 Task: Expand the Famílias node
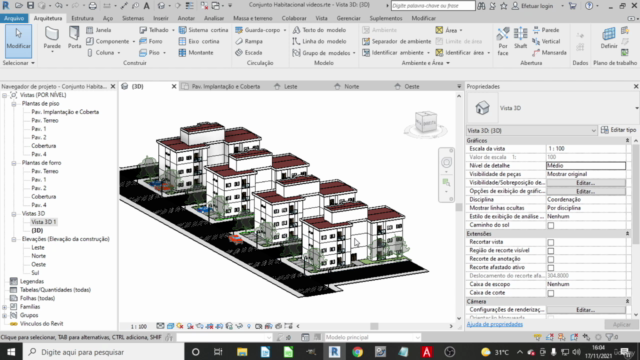4,307
